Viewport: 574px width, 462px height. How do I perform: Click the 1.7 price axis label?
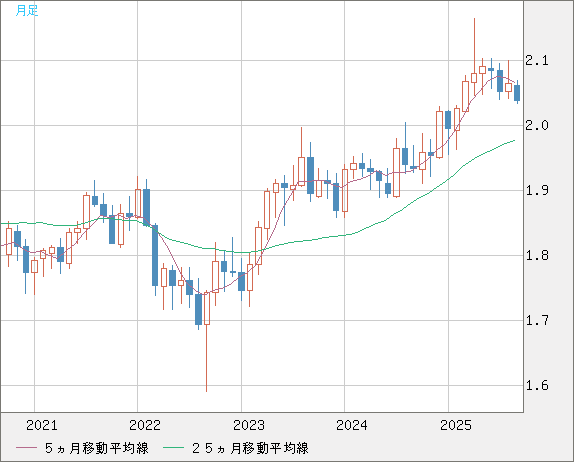tap(537, 321)
